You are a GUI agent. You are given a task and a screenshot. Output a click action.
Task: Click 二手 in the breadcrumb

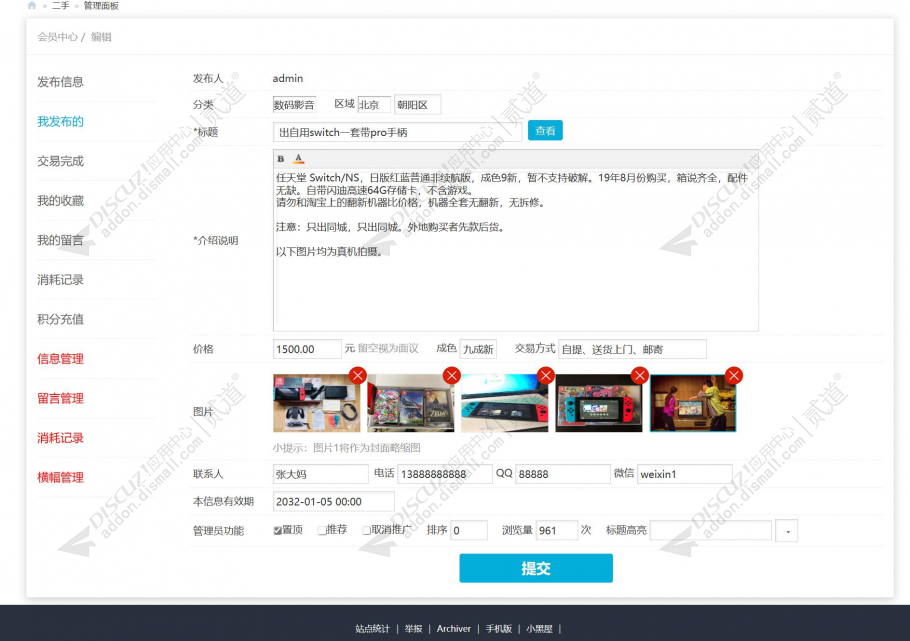60,5
